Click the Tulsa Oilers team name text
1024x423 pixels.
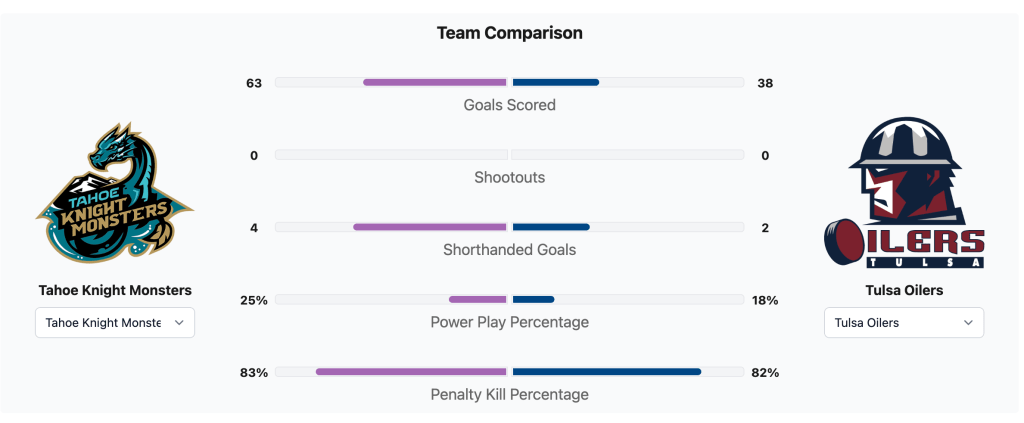pos(904,291)
